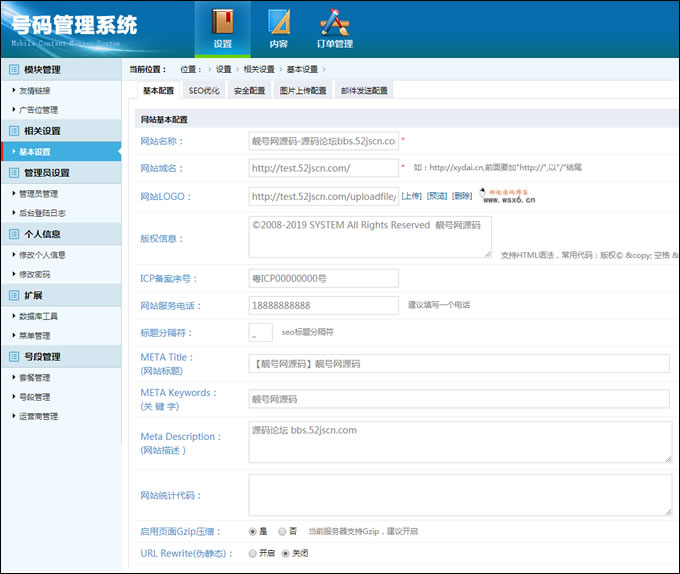This screenshot has height=574, width=680.
Task: Open 数据库工具 in the sidebar
Action: pyautogui.click(x=39, y=316)
